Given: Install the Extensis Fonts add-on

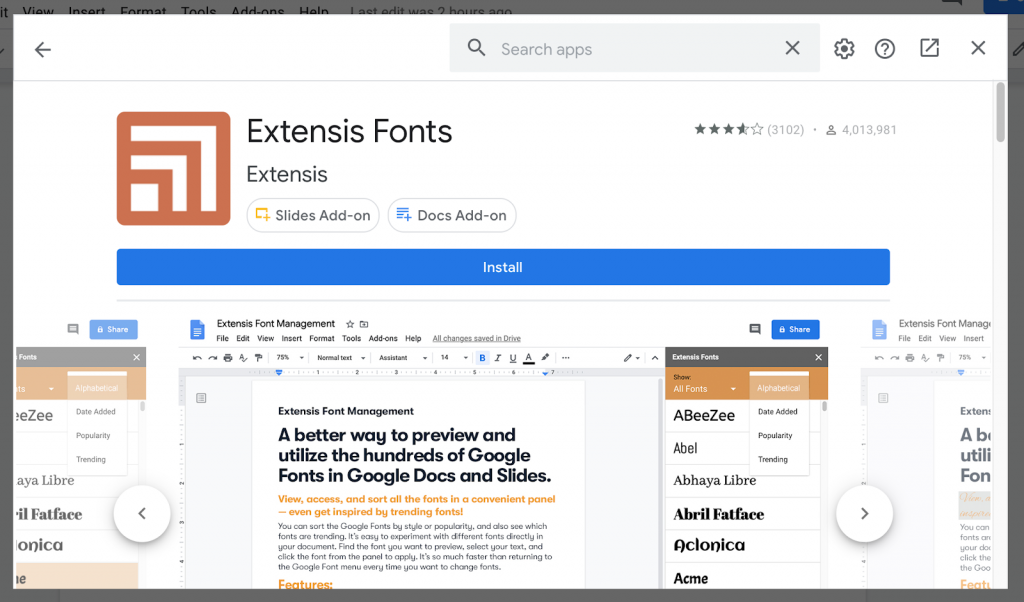Looking at the screenshot, I should 503,267.
